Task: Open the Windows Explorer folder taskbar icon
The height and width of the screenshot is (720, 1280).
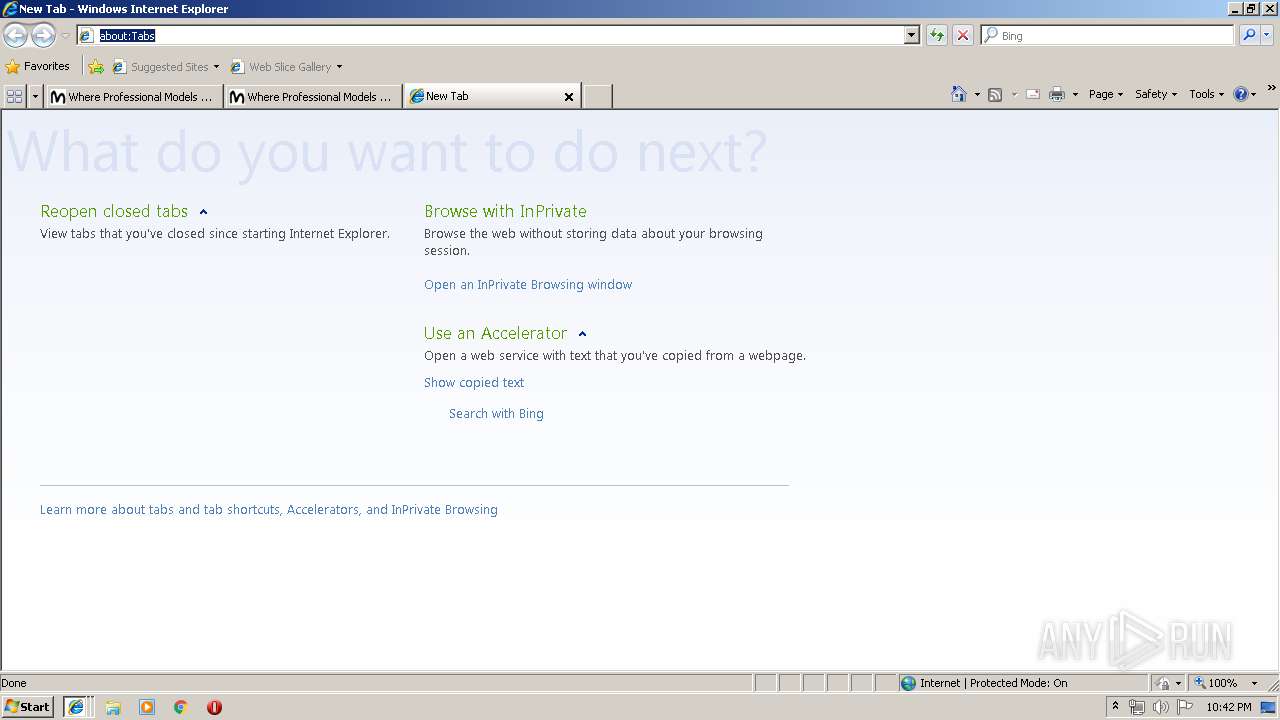Action: (x=113, y=707)
